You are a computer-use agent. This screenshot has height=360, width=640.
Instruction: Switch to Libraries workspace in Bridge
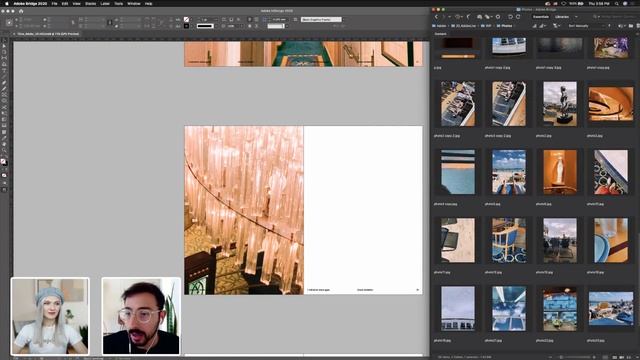562,17
